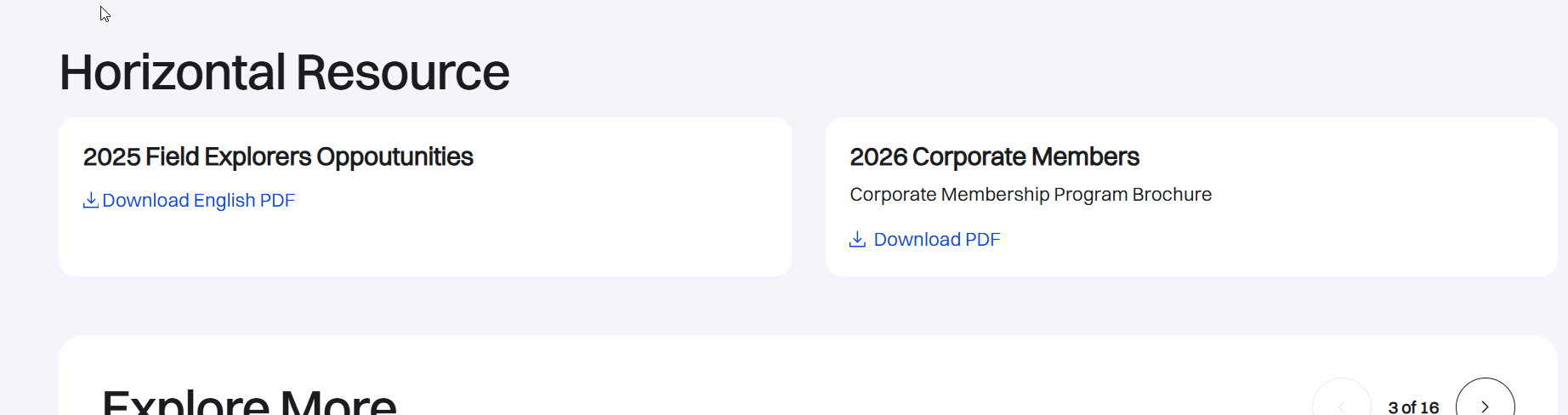The width and height of the screenshot is (1568, 415).
Task: Click the 2026 Corporate Members title
Action: pos(994,157)
